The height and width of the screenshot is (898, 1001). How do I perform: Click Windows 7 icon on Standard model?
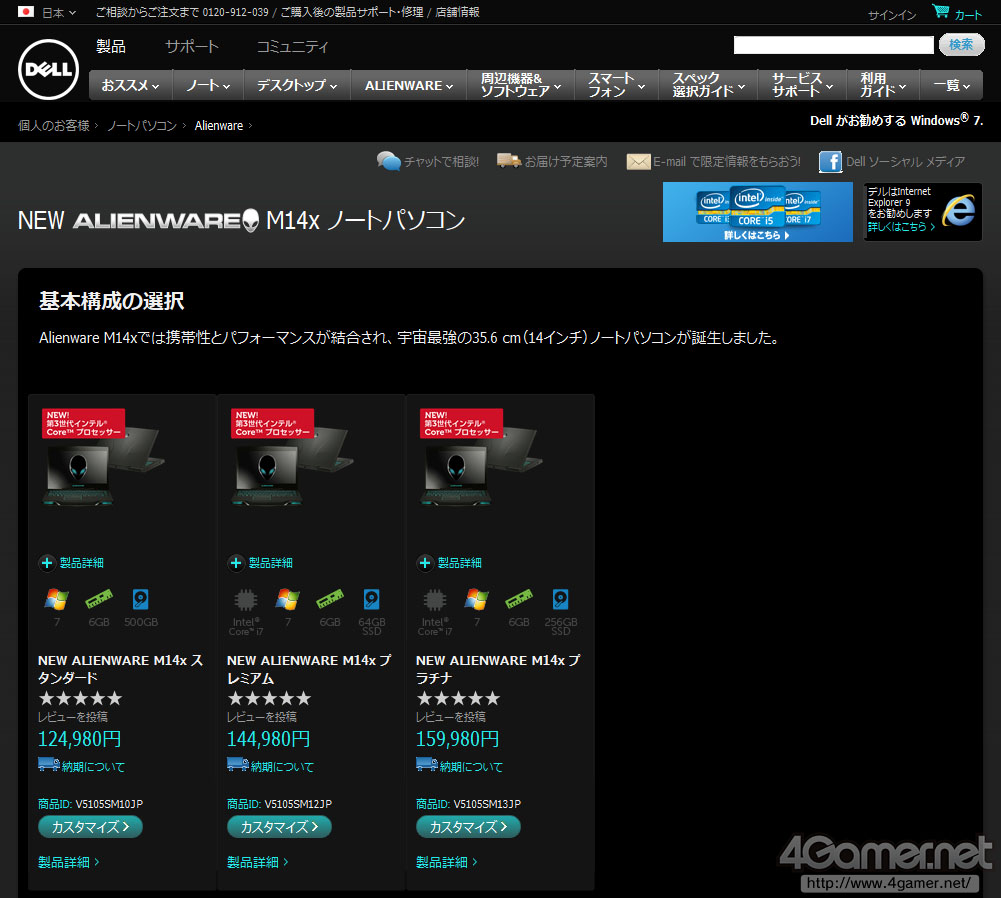(56, 599)
